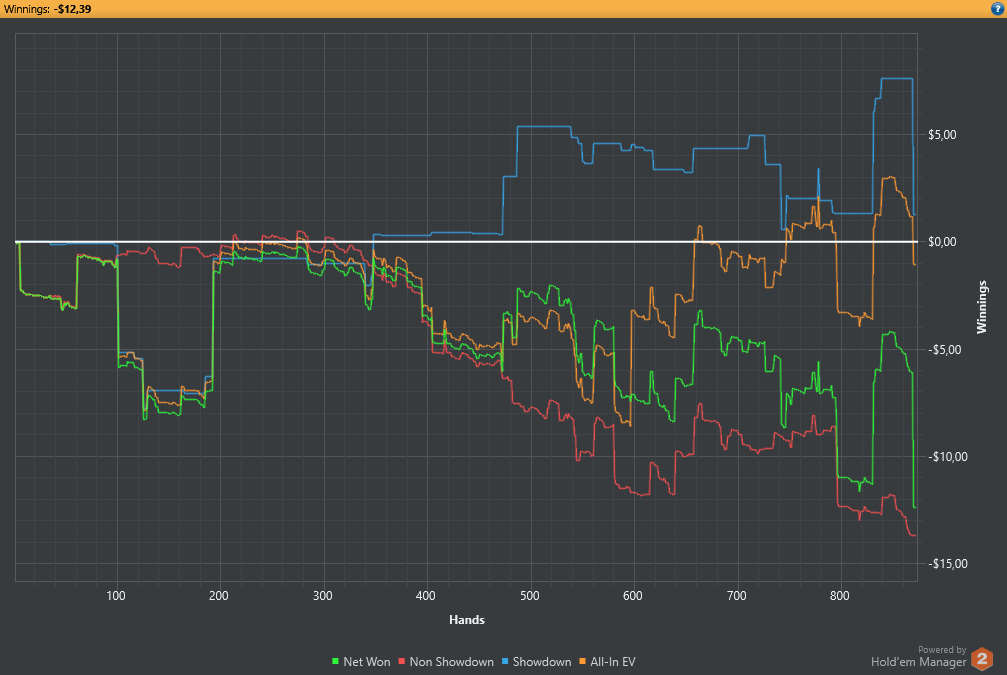Click the positive '$5,00' y-axis label
The width and height of the screenshot is (1007, 675).
coord(942,135)
